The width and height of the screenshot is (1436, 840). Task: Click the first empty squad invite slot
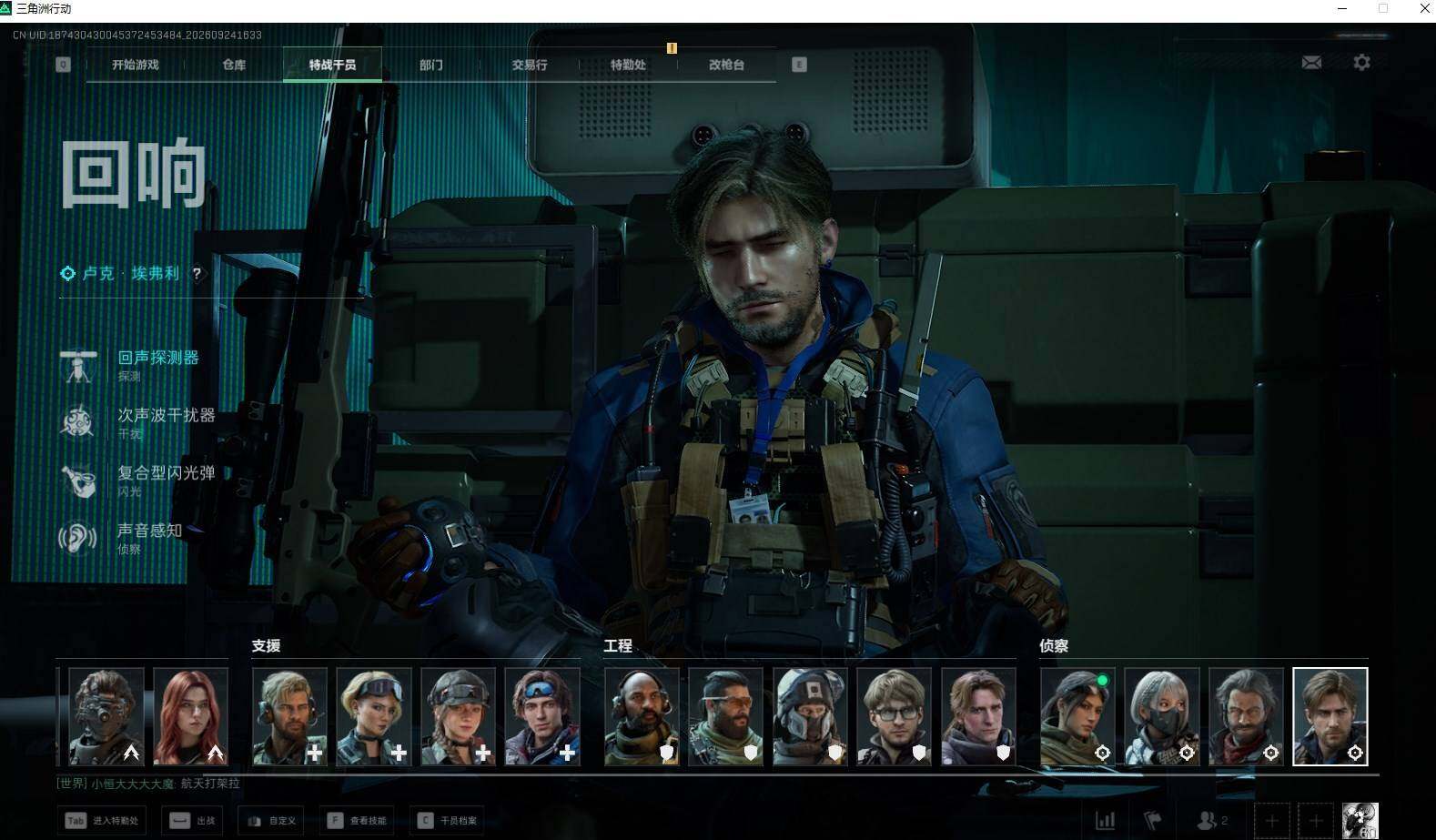point(1271,821)
